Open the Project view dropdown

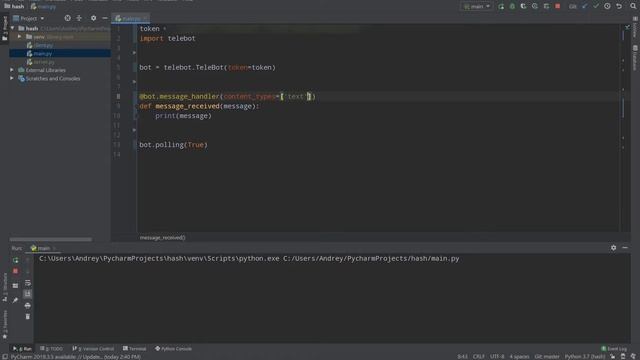tap(29, 18)
